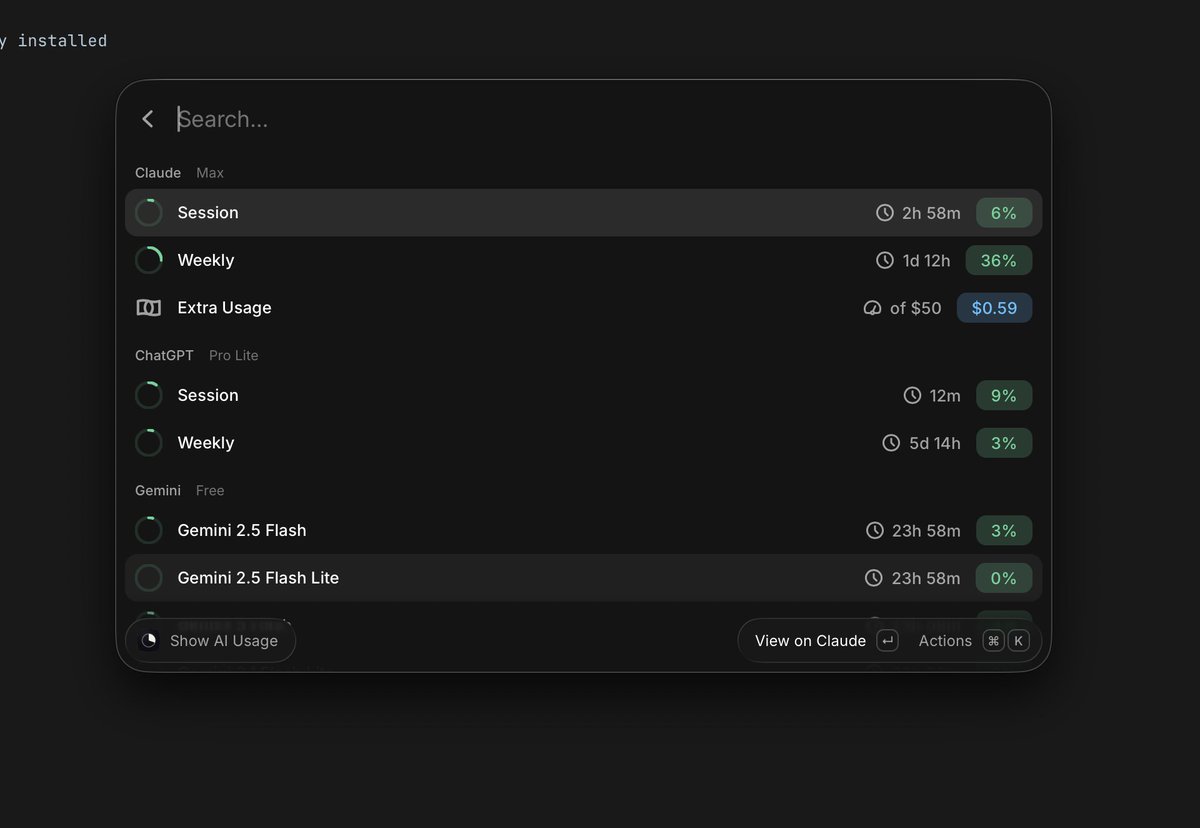1200x828 pixels.
Task: Click the clock icon beside 1d 12h
Action: [x=885, y=260]
